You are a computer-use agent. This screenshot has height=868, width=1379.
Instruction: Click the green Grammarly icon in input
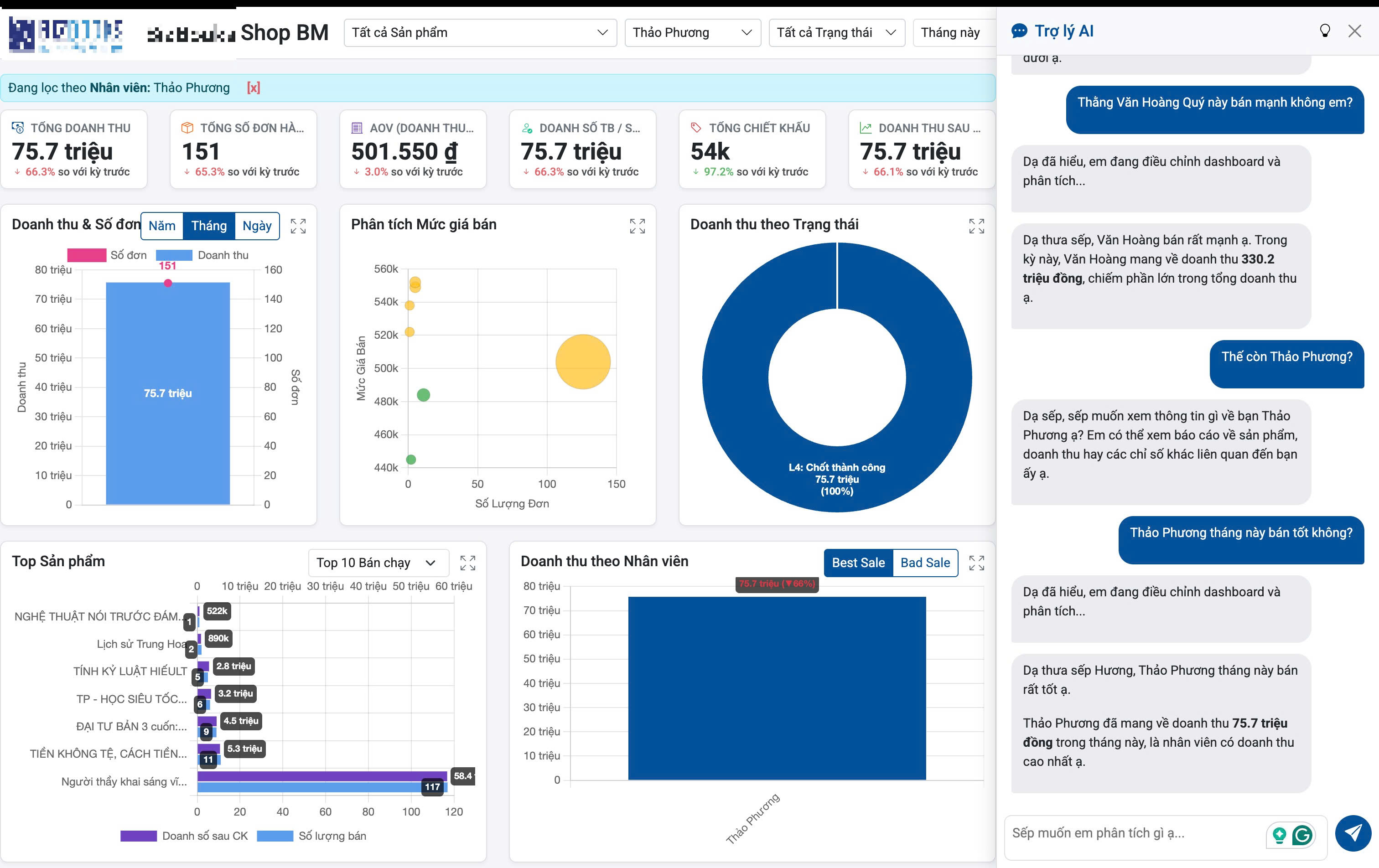coord(1301,835)
